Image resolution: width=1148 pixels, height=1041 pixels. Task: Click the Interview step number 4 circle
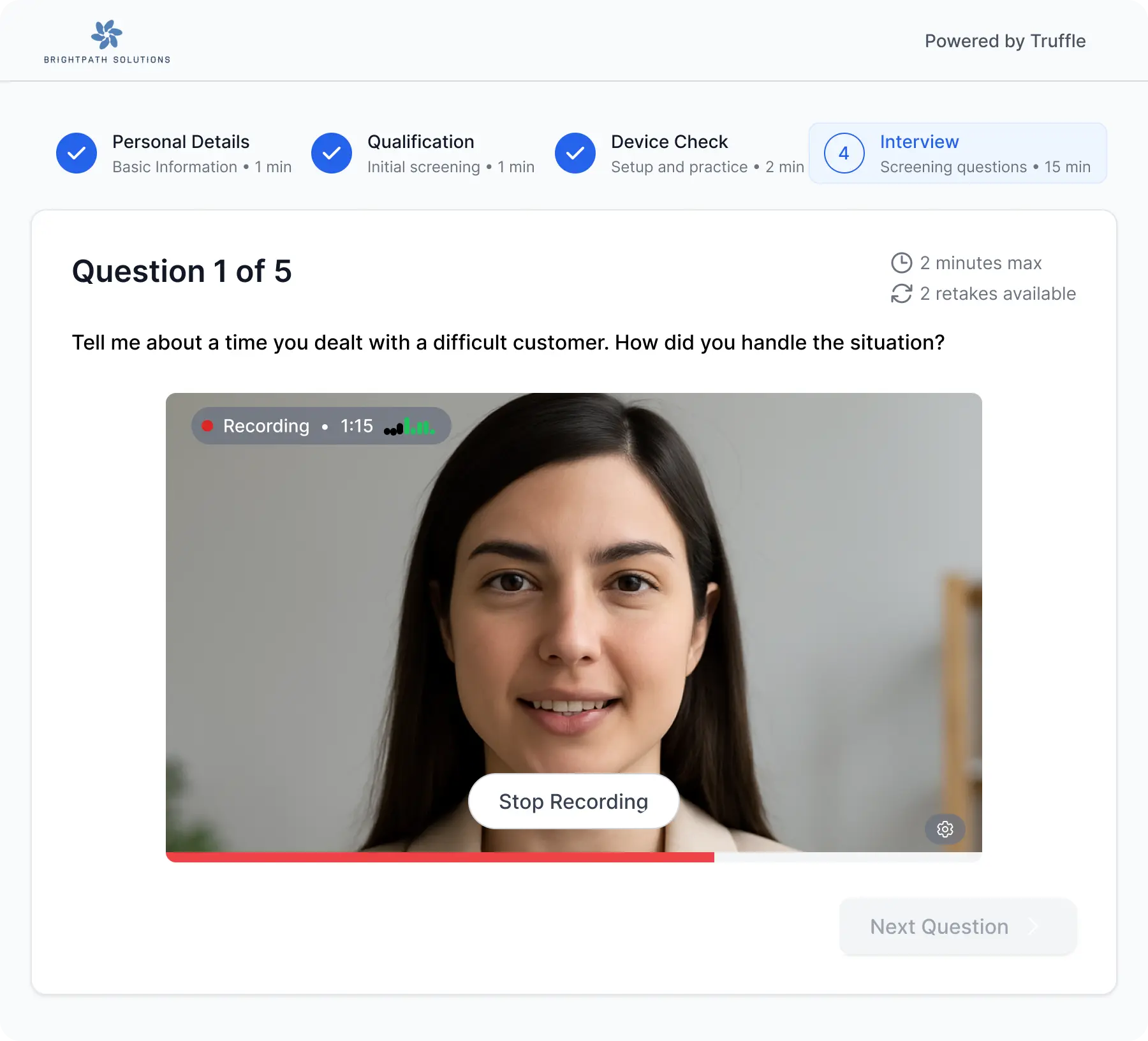coord(844,153)
